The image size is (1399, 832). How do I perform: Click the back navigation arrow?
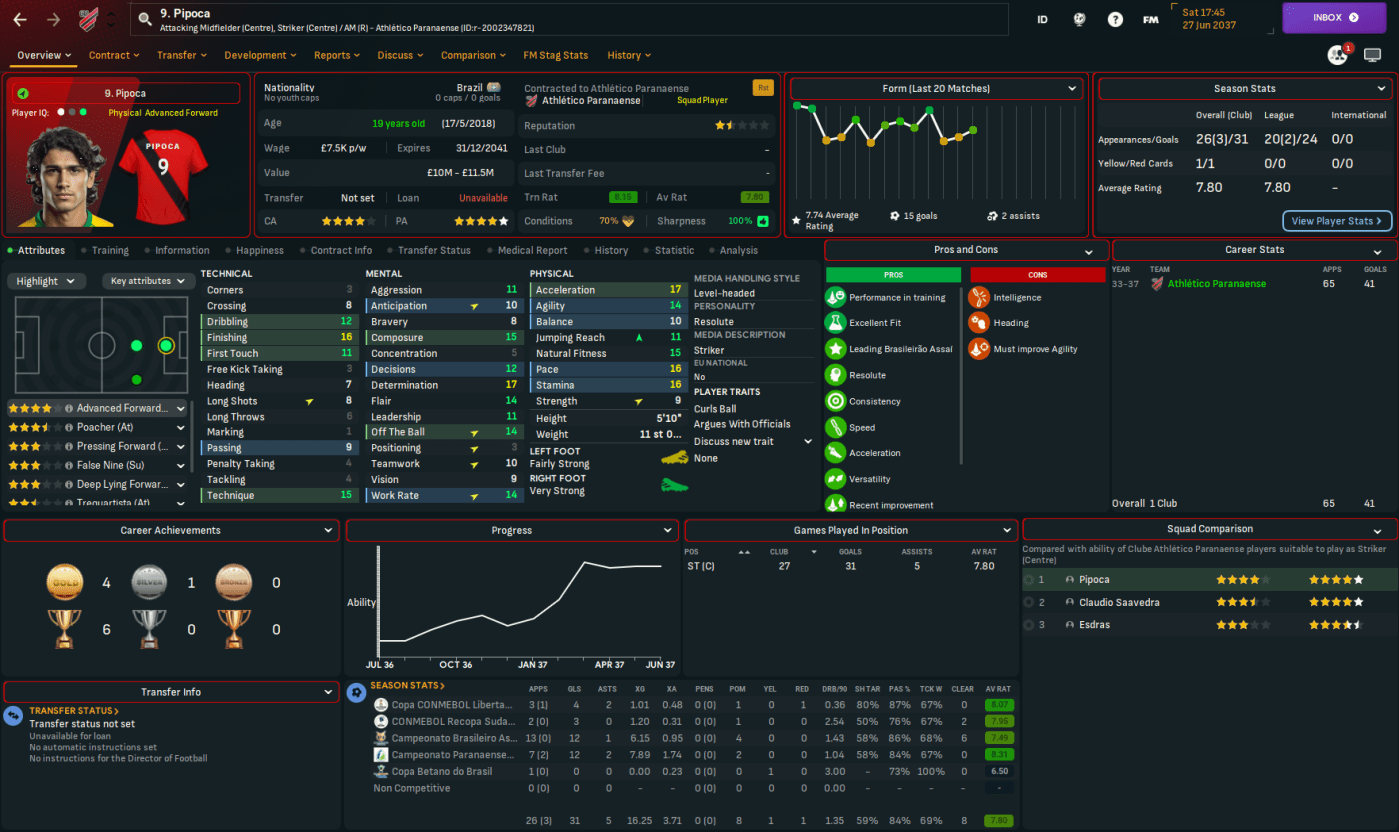[20, 19]
